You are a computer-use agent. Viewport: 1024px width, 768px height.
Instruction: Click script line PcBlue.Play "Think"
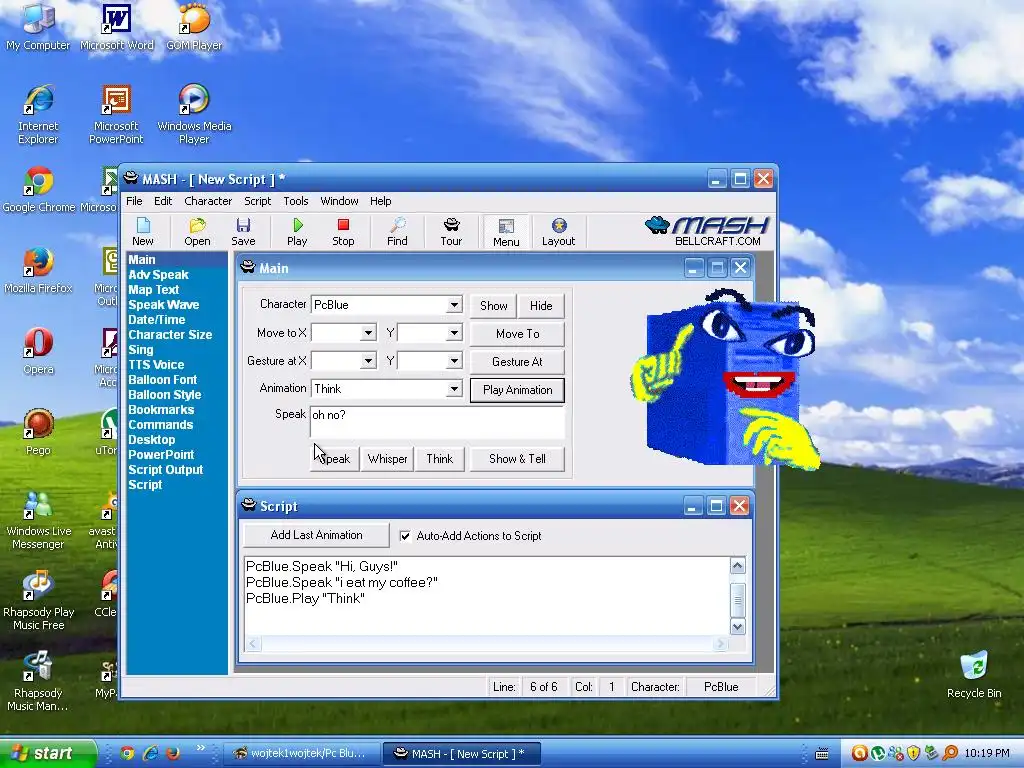pos(305,599)
